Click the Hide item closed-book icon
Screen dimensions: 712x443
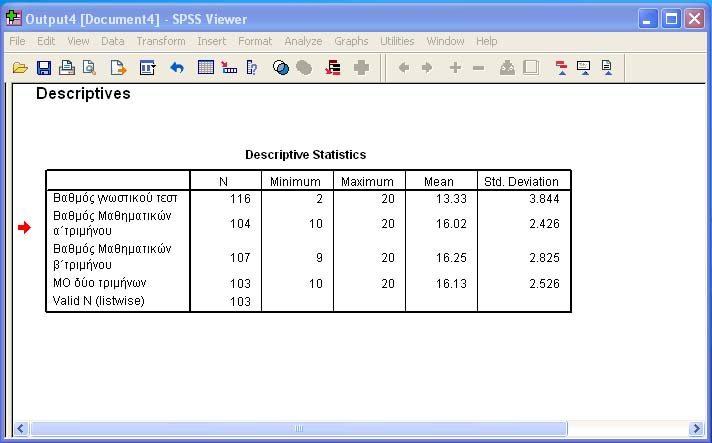tap(531, 68)
